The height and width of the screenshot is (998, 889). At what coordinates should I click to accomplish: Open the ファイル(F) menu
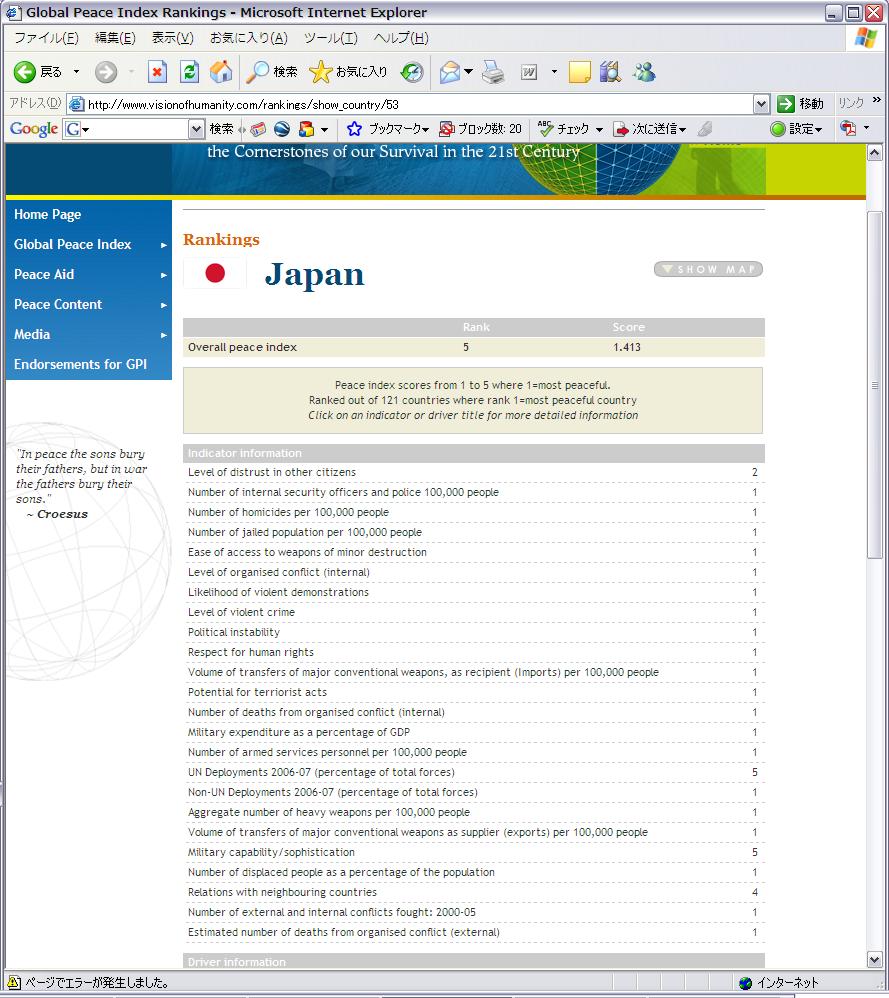tap(46, 38)
